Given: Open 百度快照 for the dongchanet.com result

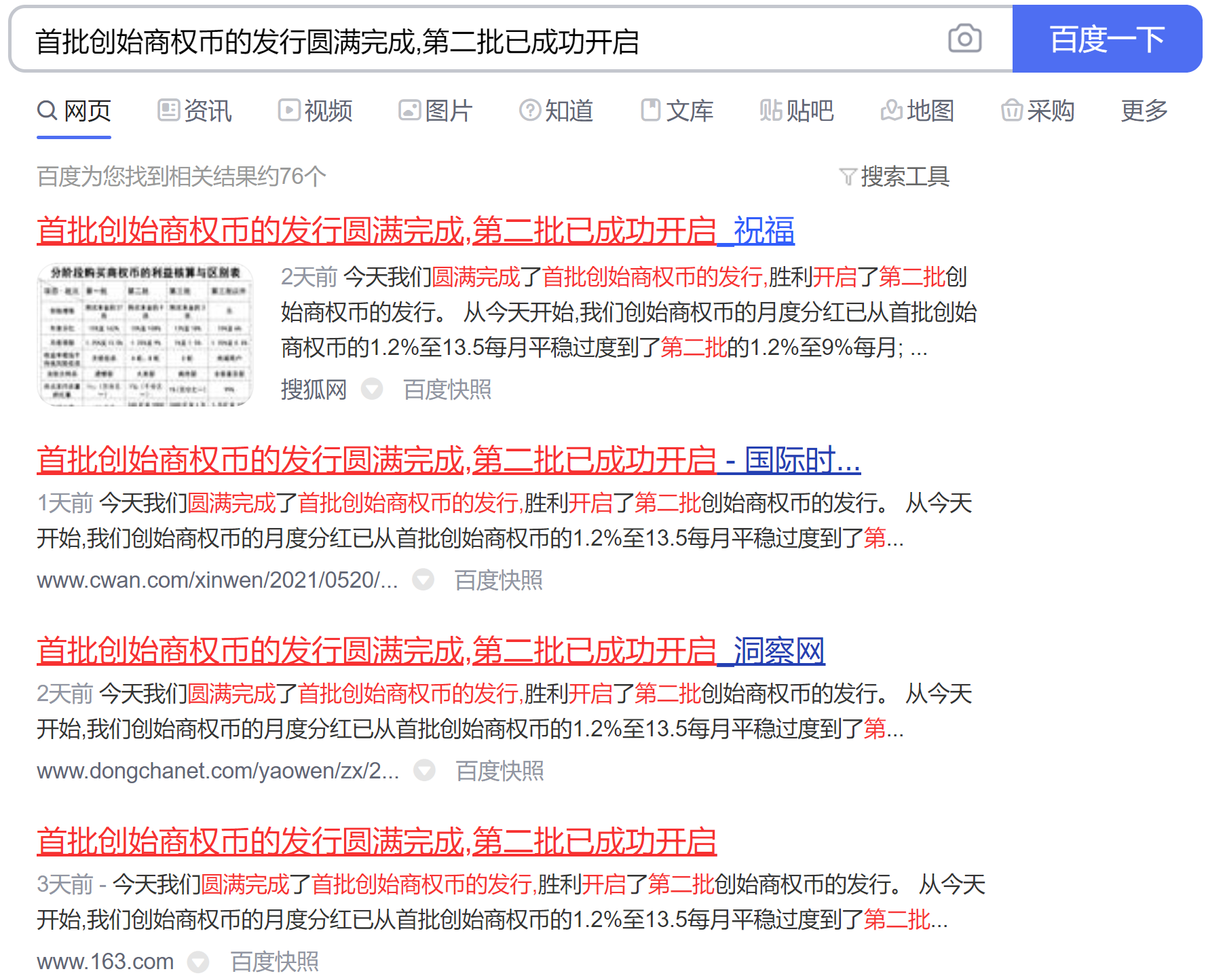Looking at the screenshot, I should 500,771.
